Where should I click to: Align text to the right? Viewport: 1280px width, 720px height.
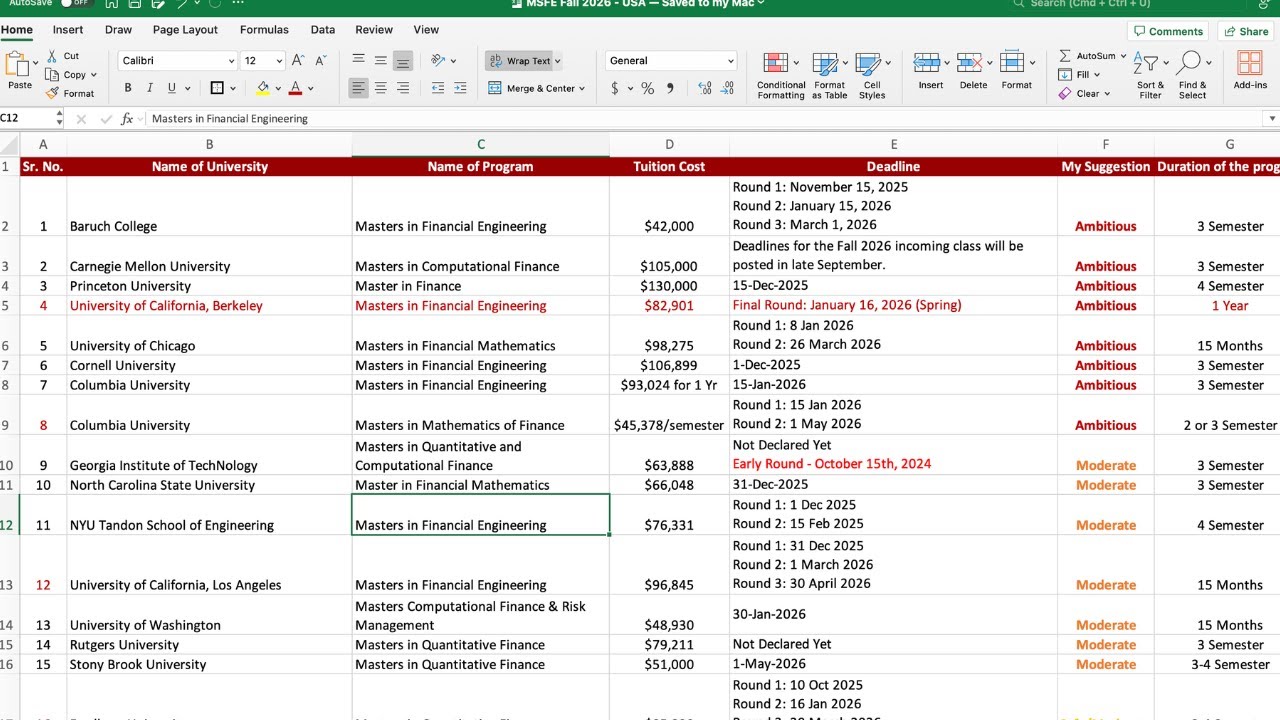click(x=402, y=88)
